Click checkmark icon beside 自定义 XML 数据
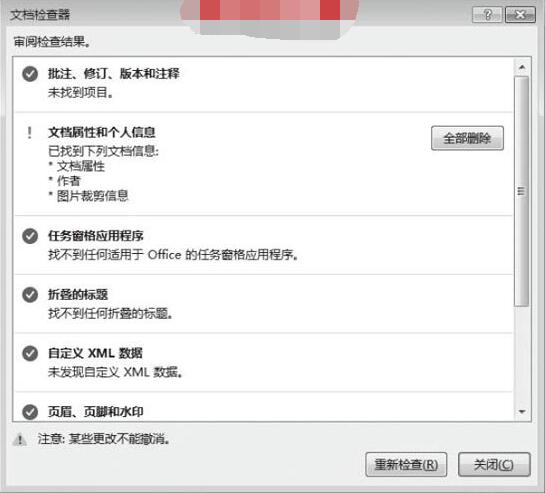 pyautogui.click(x=30, y=354)
